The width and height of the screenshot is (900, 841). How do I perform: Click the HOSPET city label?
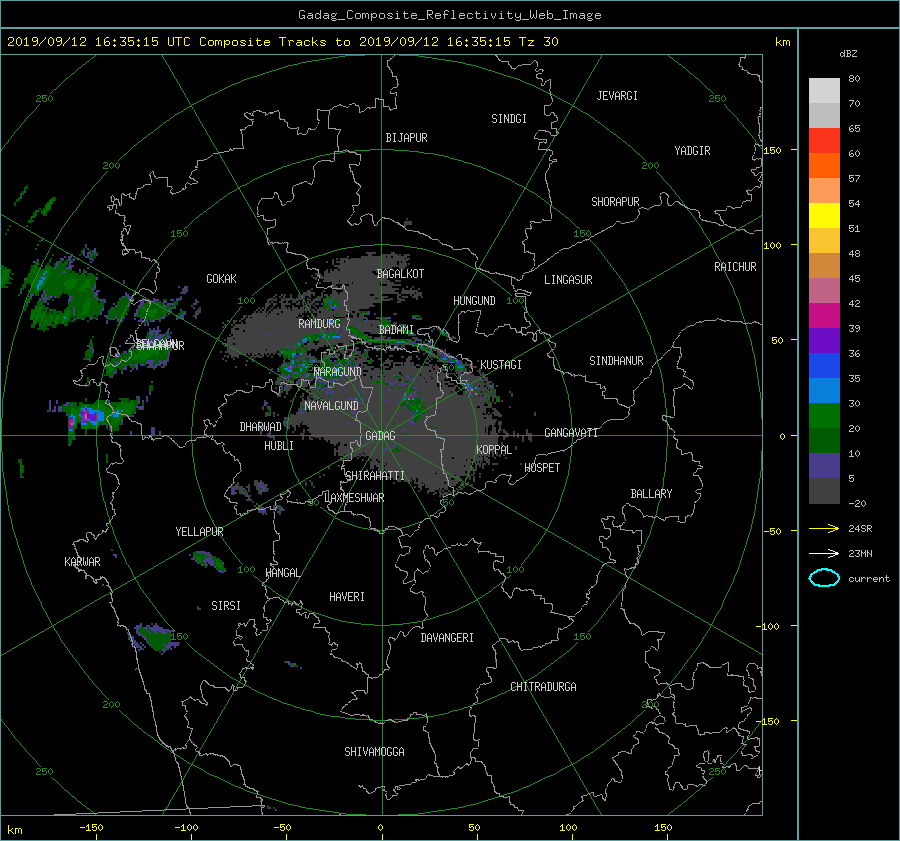(542, 468)
